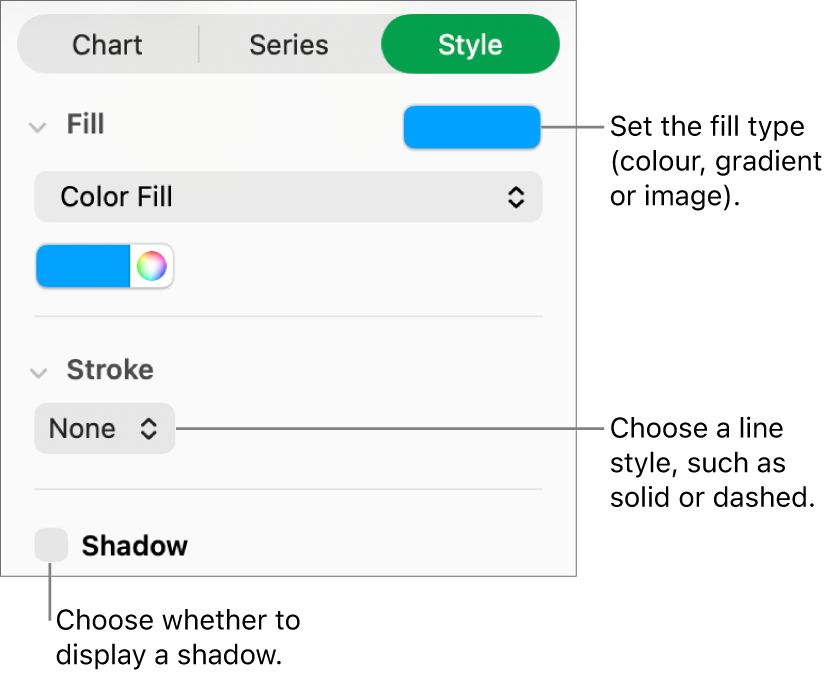This screenshot has height=673, width=830.
Task: Select the green Style tab
Action: point(470,44)
